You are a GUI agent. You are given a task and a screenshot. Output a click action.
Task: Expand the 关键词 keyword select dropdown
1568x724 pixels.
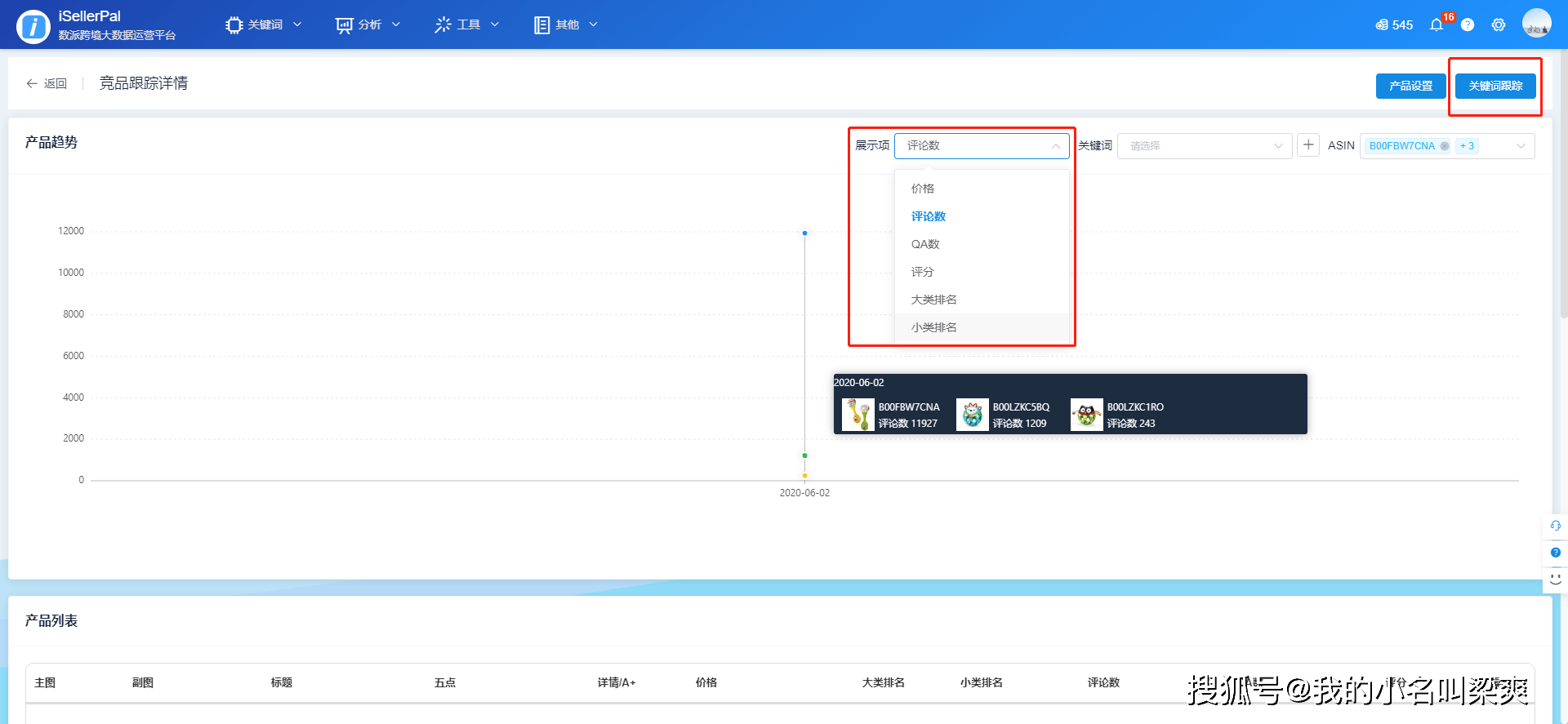[1204, 146]
